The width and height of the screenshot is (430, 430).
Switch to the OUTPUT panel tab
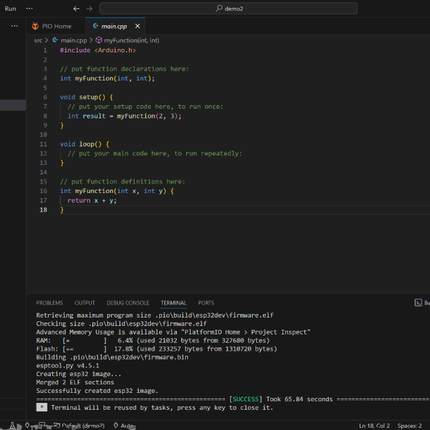point(85,303)
